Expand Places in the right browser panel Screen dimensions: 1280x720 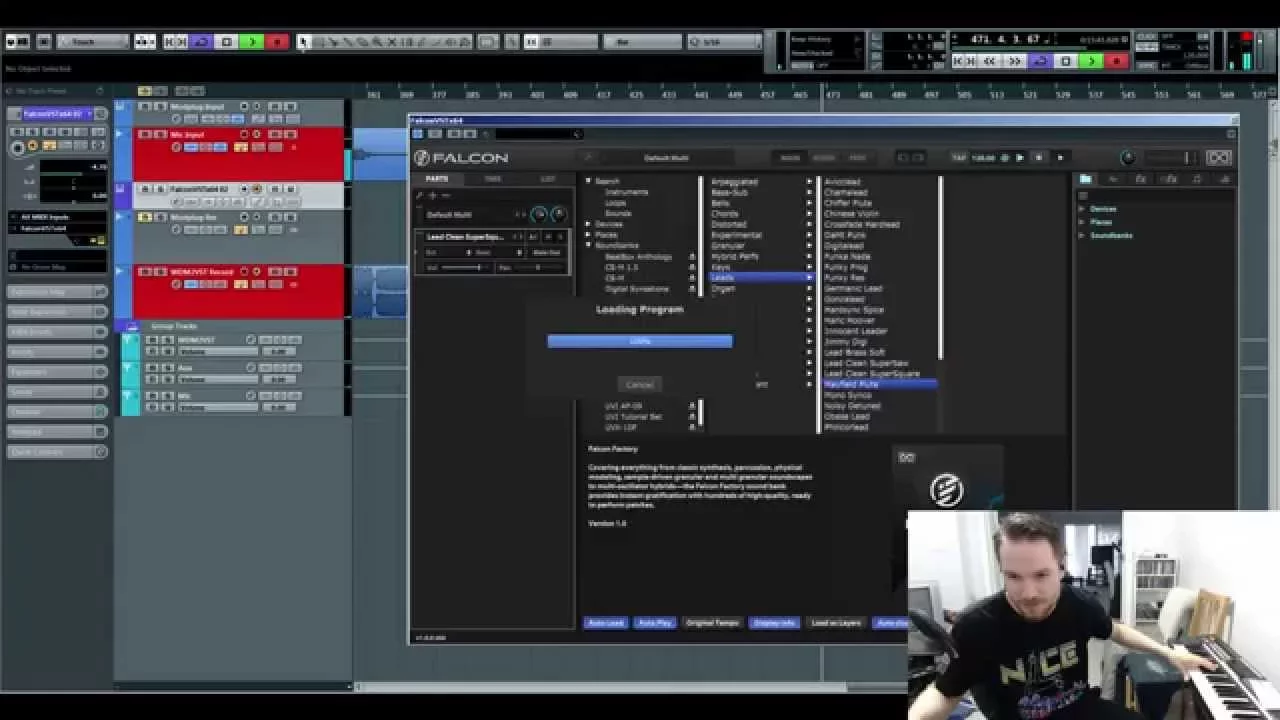(1082, 222)
